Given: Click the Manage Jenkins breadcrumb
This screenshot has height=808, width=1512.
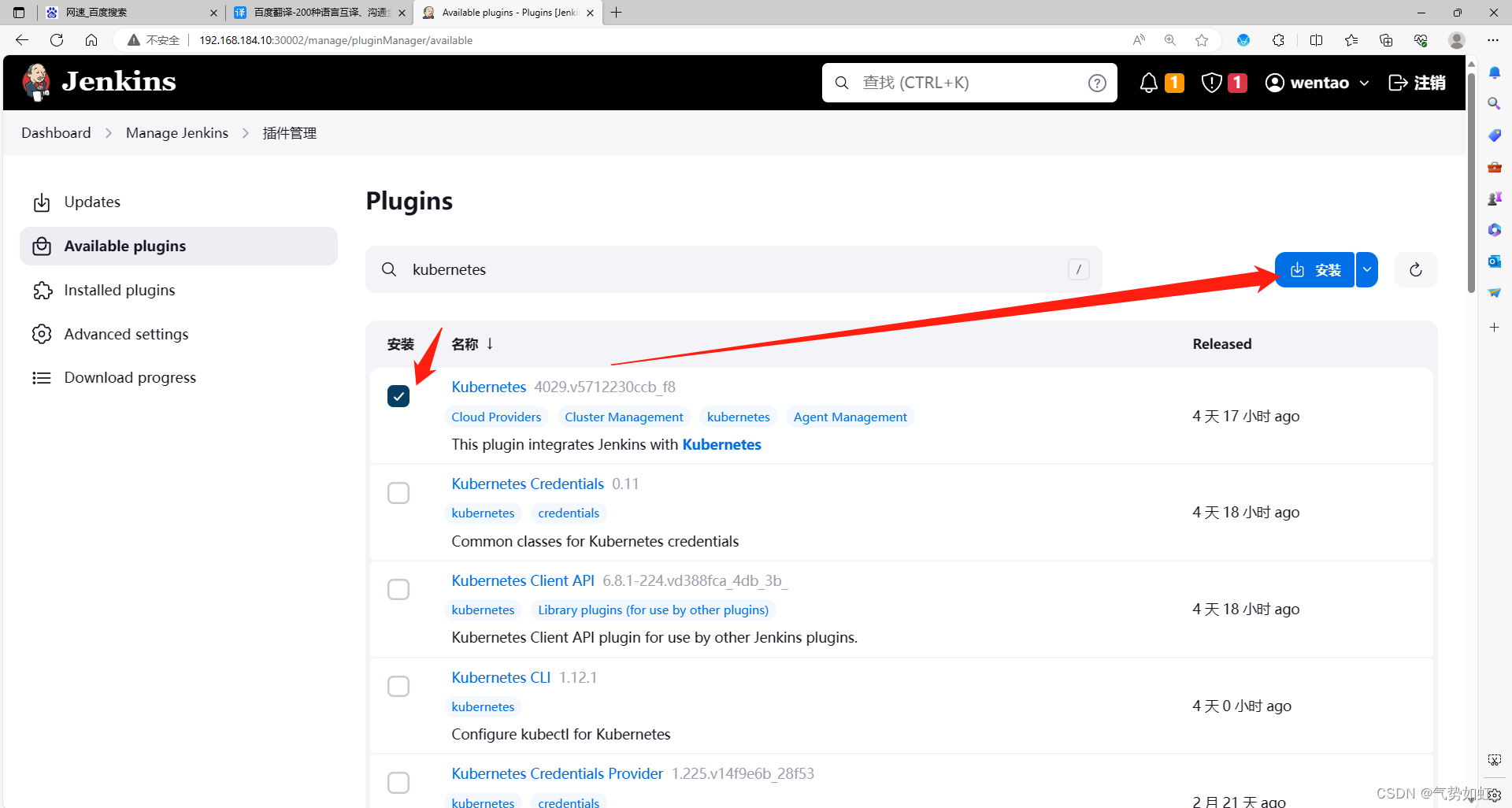Looking at the screenshot, I should click(177, 133).
